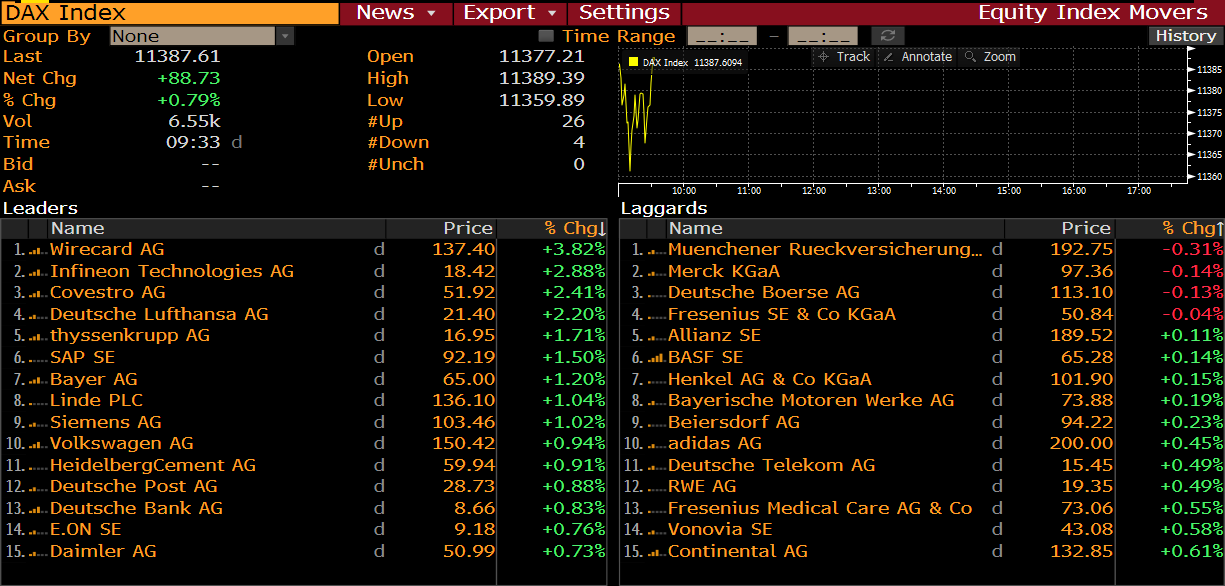This screenshot has width=1225, height=586.
Task: Click the mini chart icon beside Wirecard AG
Action: pos(39,250)
